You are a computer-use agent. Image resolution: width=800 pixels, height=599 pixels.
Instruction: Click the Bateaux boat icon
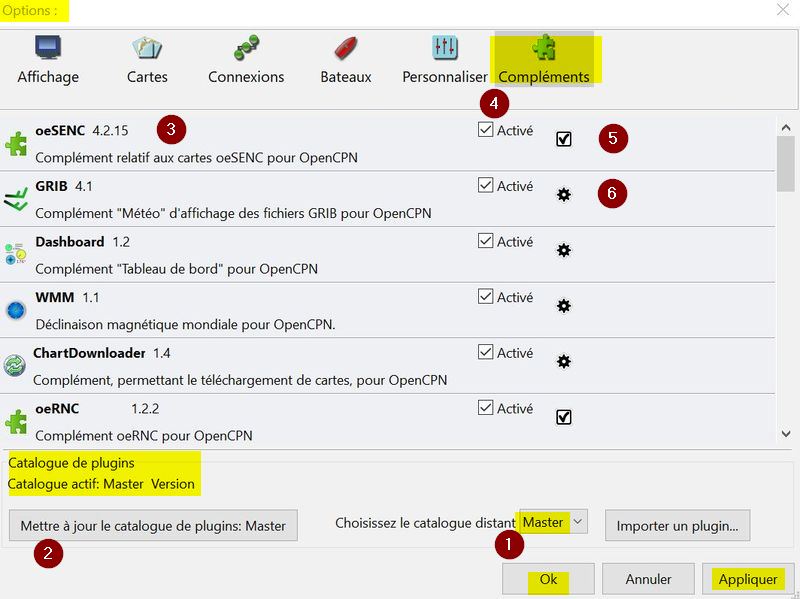[346, 48]
